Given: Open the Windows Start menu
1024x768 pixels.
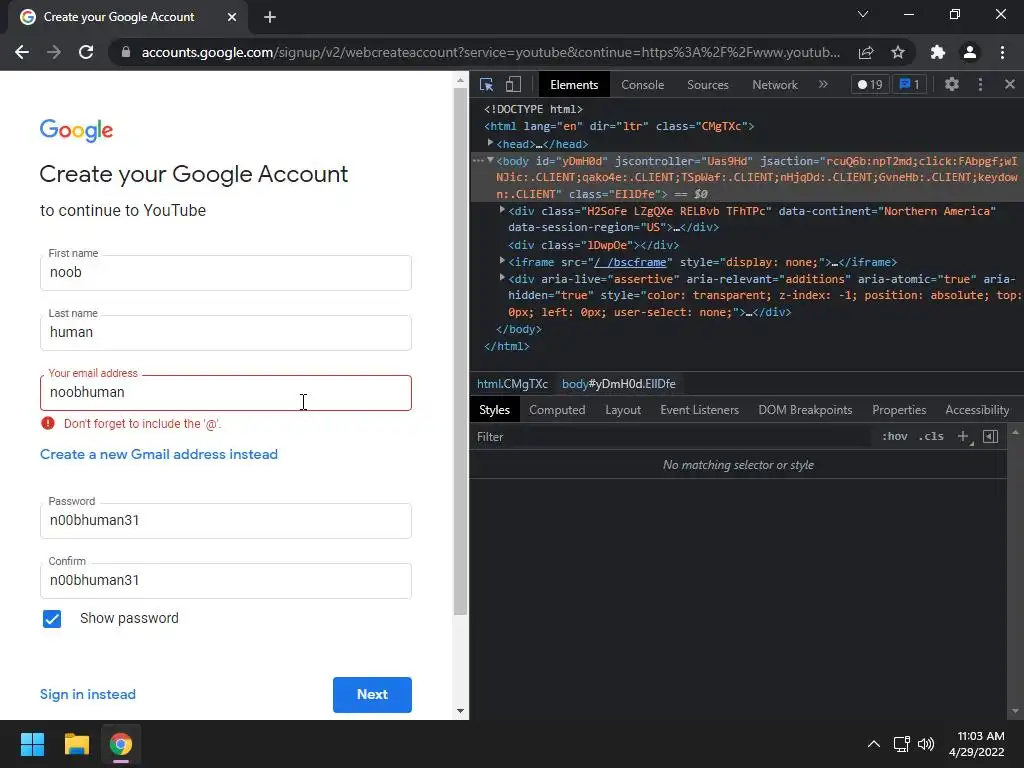Looking at the screenshot, I should (x=32, y=744).
